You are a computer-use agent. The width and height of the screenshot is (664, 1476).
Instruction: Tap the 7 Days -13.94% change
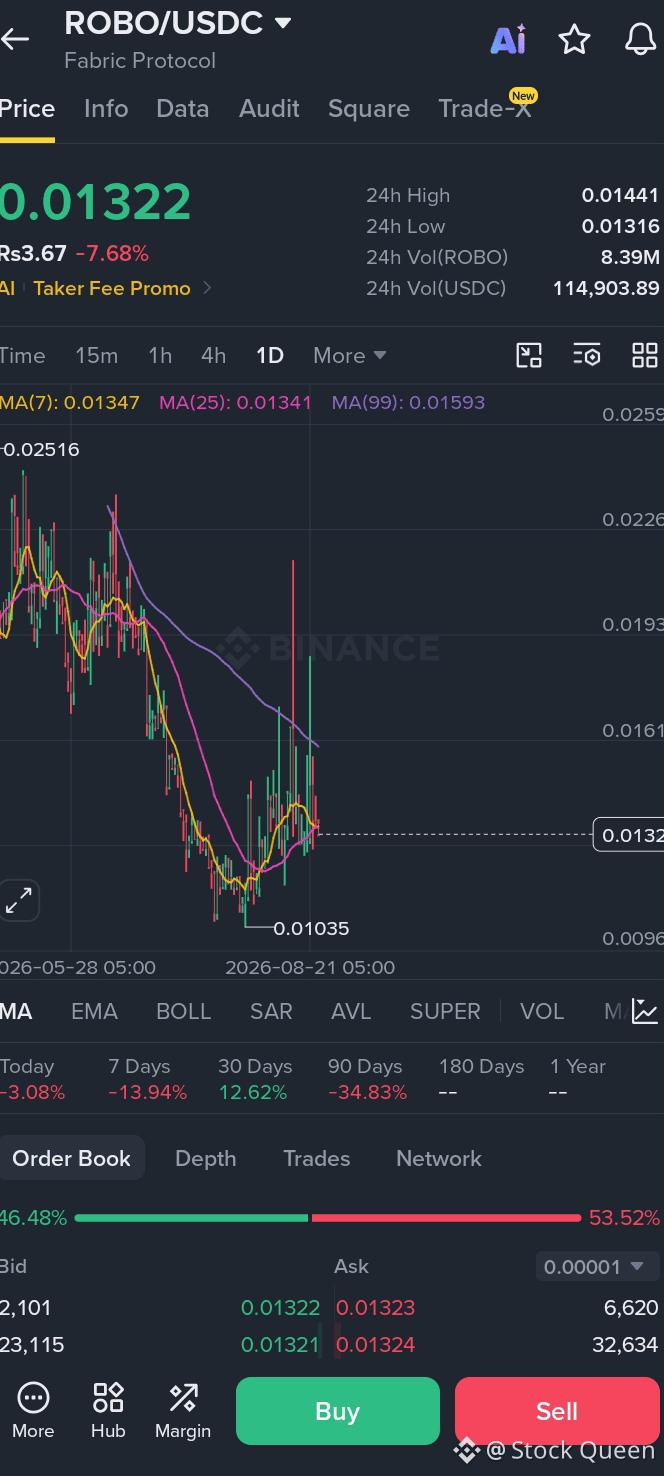(x=147, y=1079)
